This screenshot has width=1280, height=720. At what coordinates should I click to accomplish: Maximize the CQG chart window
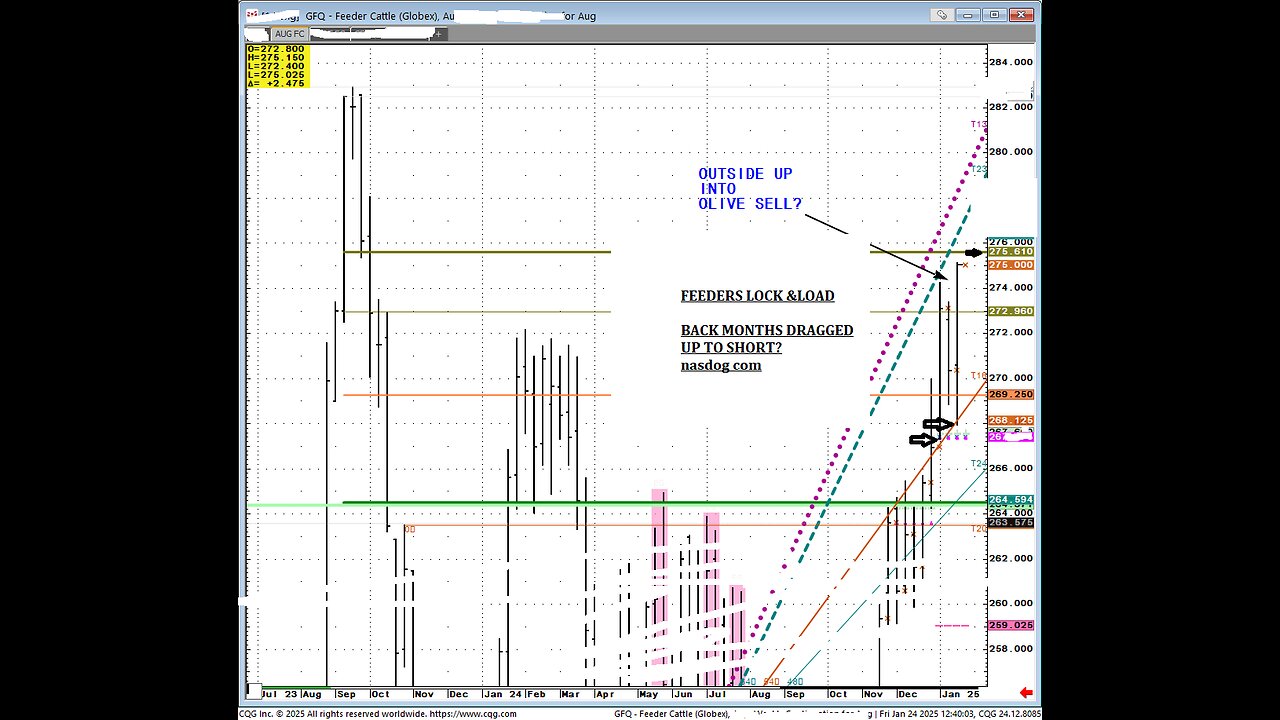pyautogui.click(x=994, y=15)
